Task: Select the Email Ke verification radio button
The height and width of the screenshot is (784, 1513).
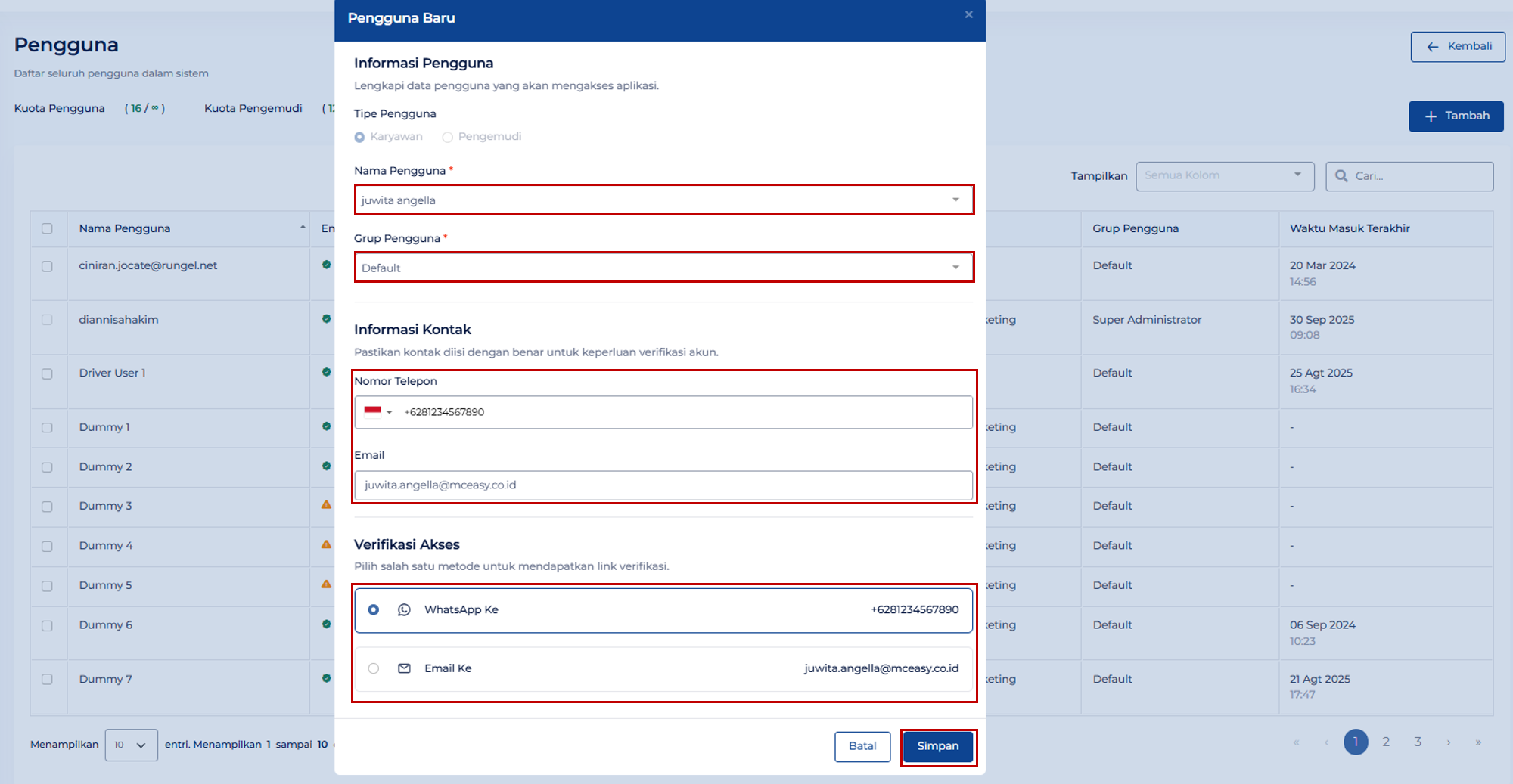Action: click(374, 668)
